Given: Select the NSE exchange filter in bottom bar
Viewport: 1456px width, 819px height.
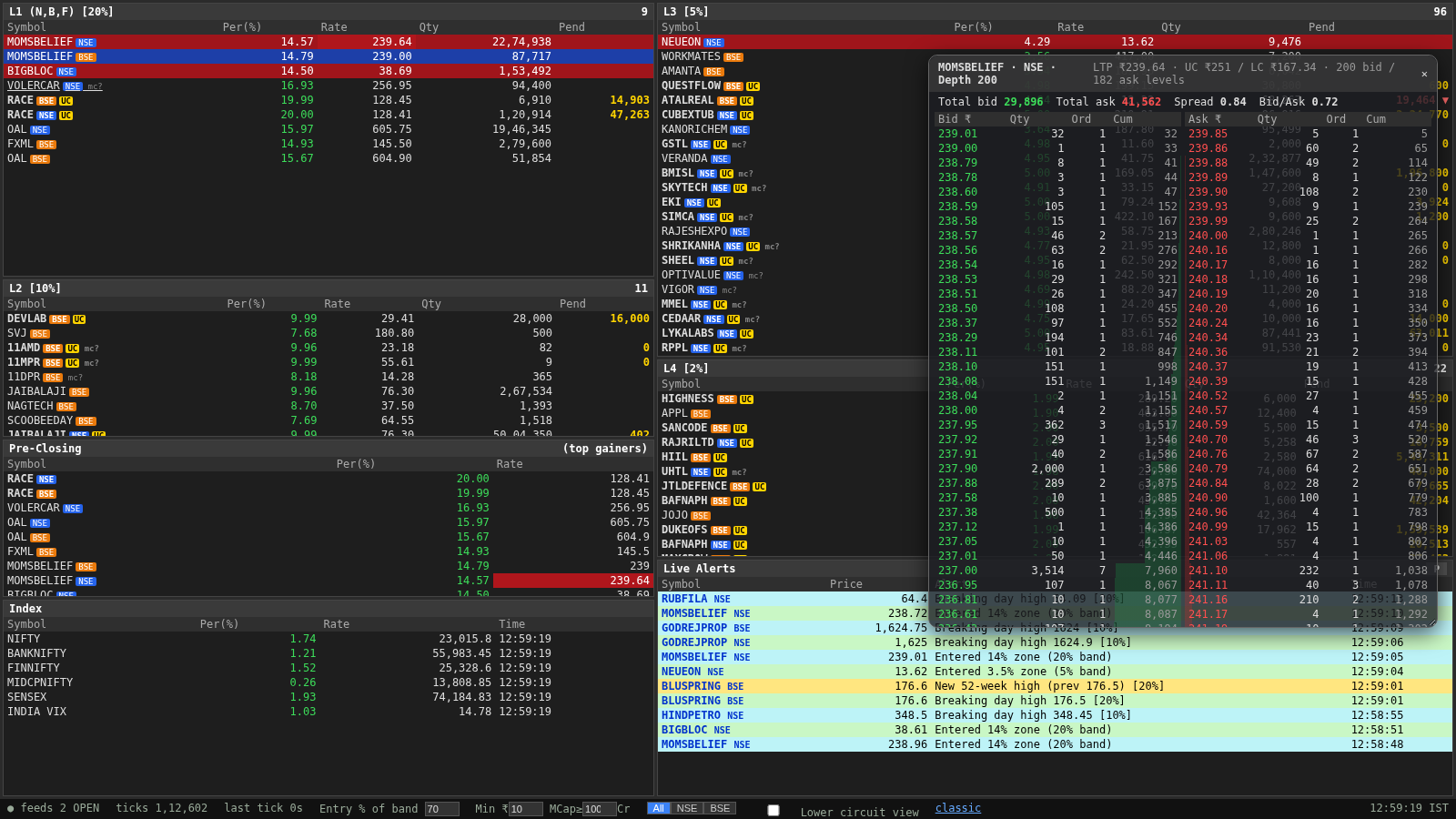Looking at the screenshot, I should 687,808.
